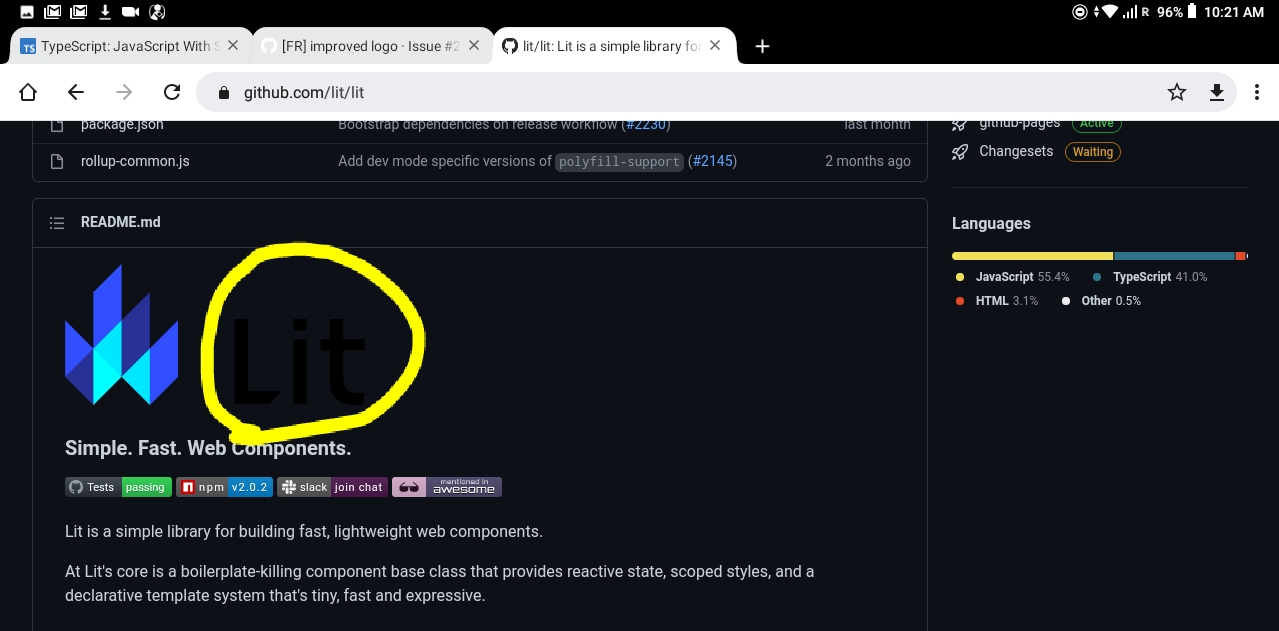
Task: Click the Waiting status label
Action: tap(1093, 152)
